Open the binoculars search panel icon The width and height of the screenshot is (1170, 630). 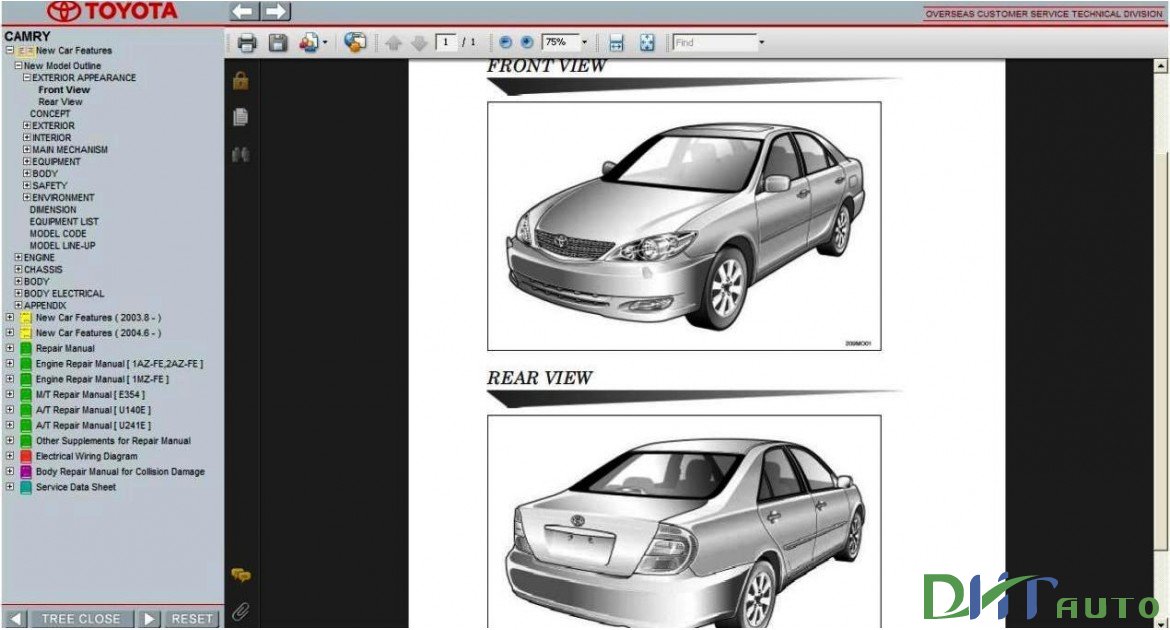coord(240,155)
